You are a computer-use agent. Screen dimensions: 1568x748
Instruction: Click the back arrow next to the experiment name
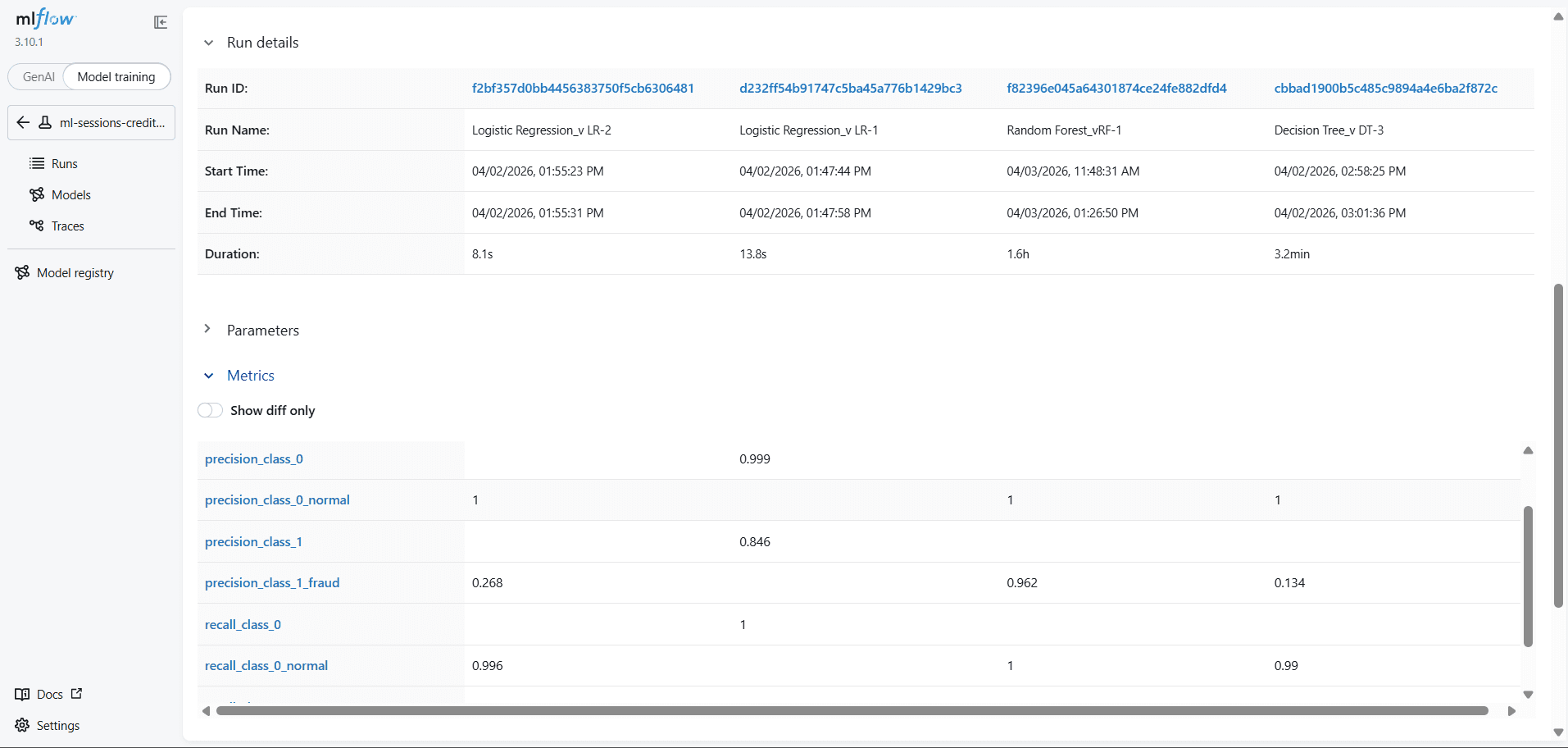click(22, 122)
